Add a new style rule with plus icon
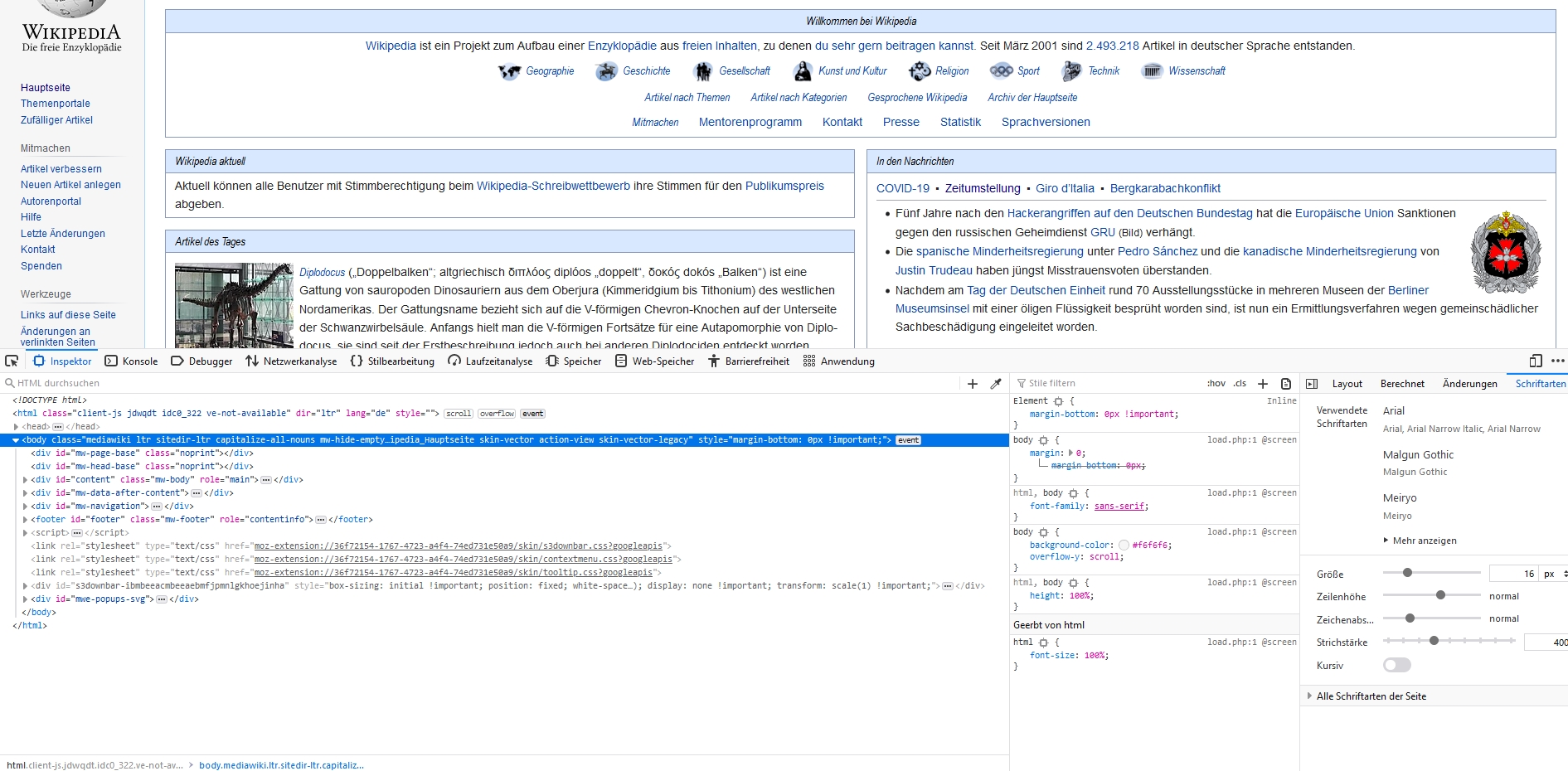This screenshot has height=771, width=1568. pyautogui.click(x=1263, y=384)
